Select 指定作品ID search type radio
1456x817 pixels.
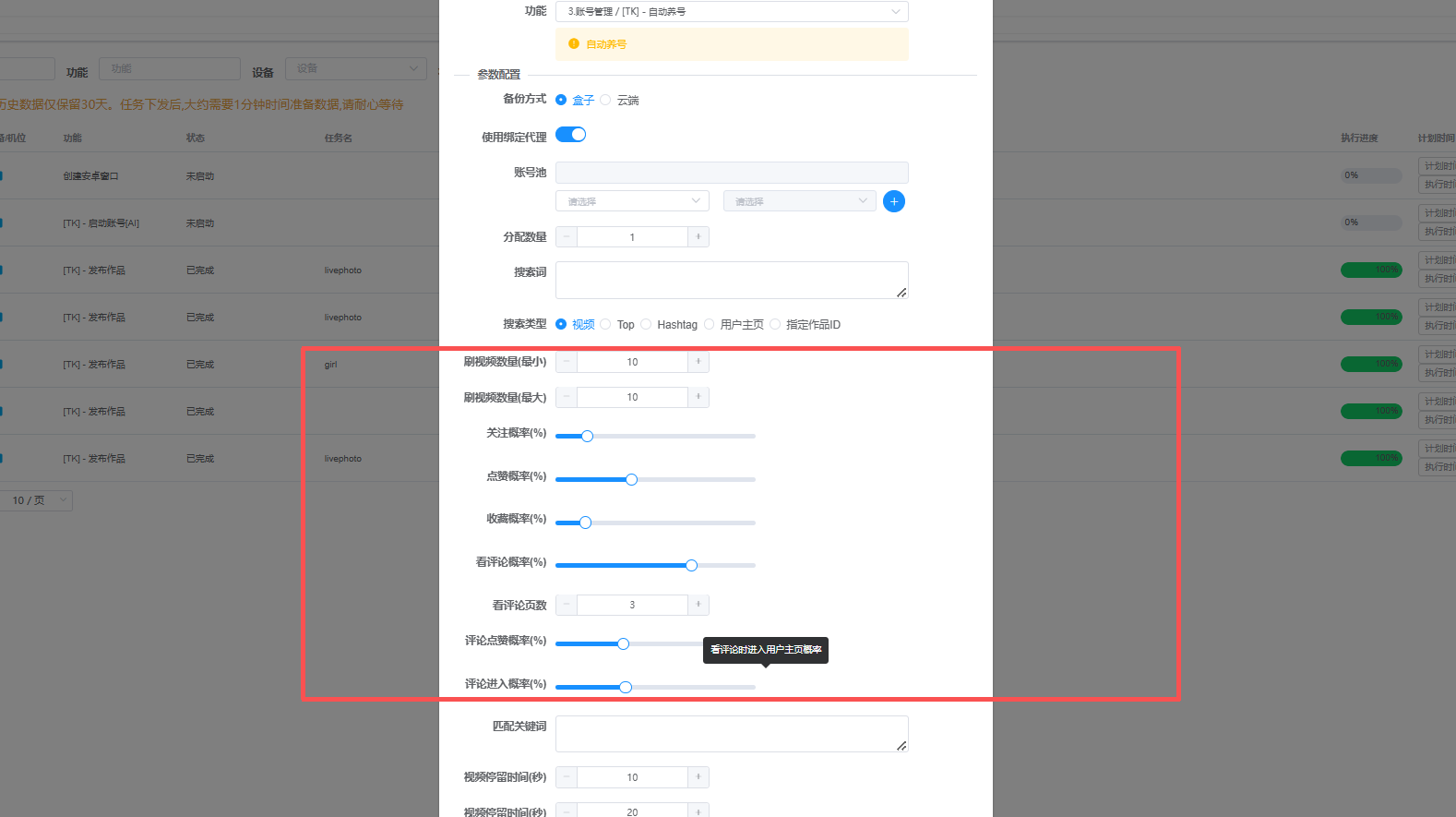click(775, 324)
